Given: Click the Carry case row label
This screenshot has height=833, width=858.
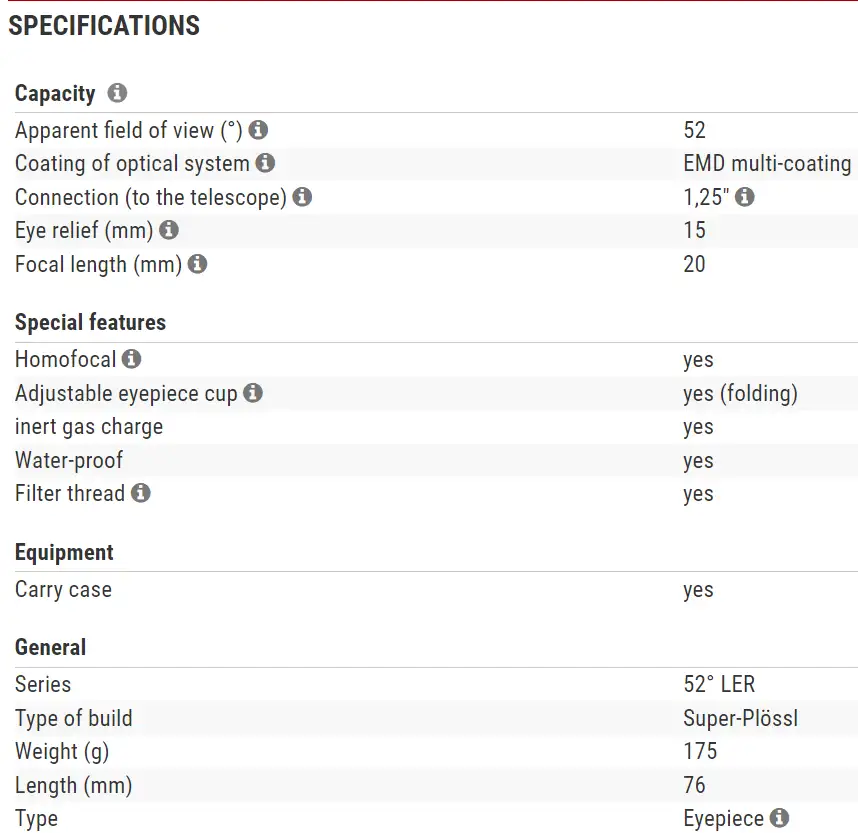Looking at the screenshot, I should (x=63, y=589).
